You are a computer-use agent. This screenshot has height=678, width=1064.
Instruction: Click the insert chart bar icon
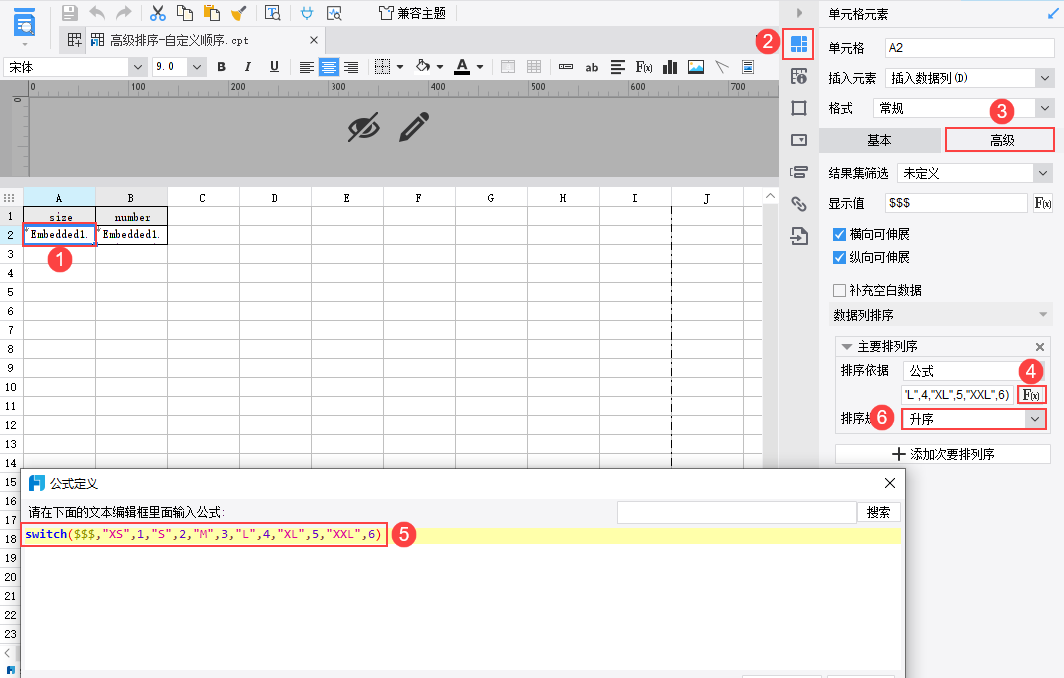pos(670,67)
